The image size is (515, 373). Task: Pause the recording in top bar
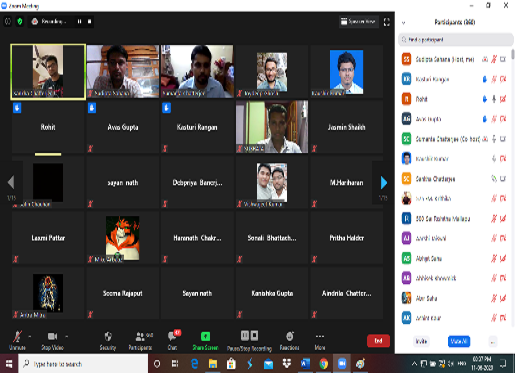(x=79, y=22)
